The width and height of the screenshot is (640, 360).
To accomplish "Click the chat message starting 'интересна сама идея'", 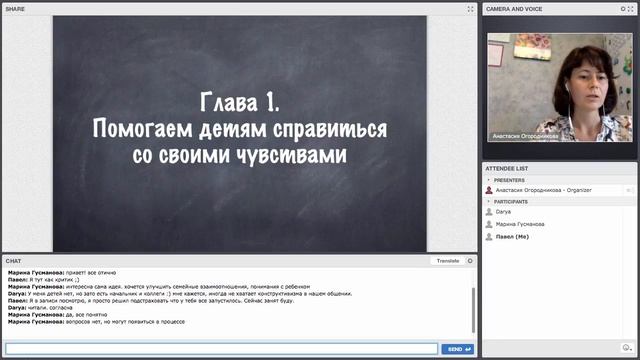I will (188, 287).
